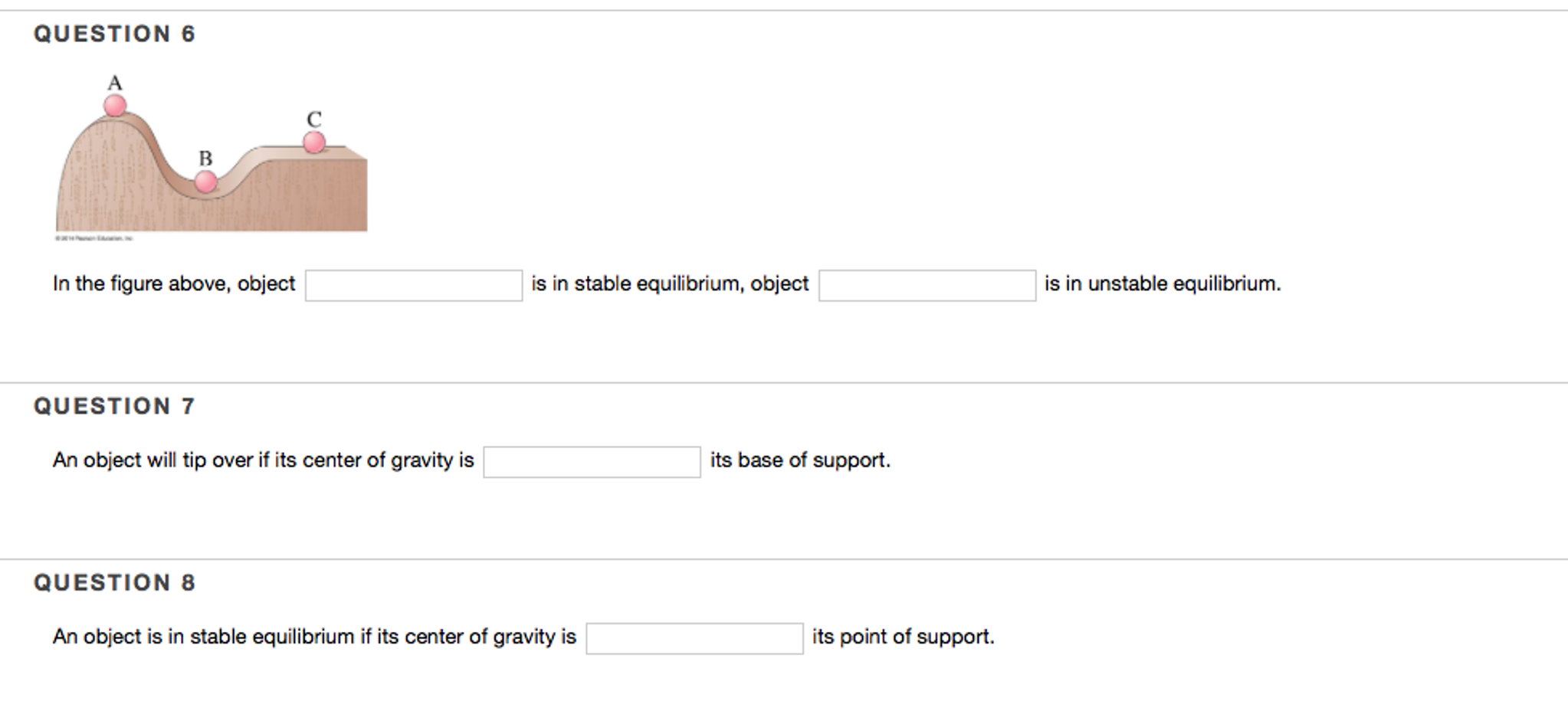This screenshot has width=1568, height=727.
Task: Select ball B in the figure
Action: click(x=205, y=182)
